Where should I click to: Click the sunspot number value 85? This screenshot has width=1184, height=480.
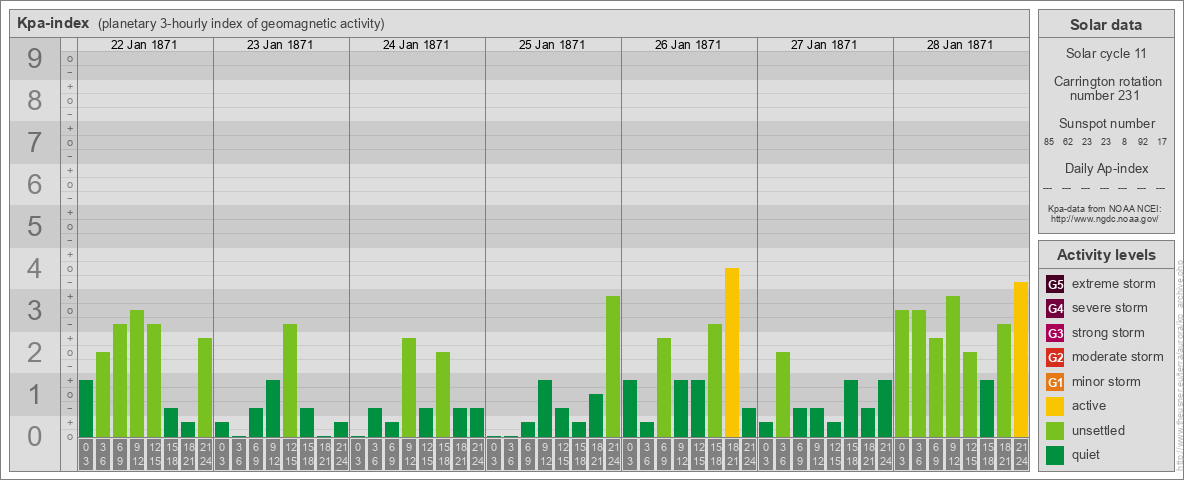1049,142
